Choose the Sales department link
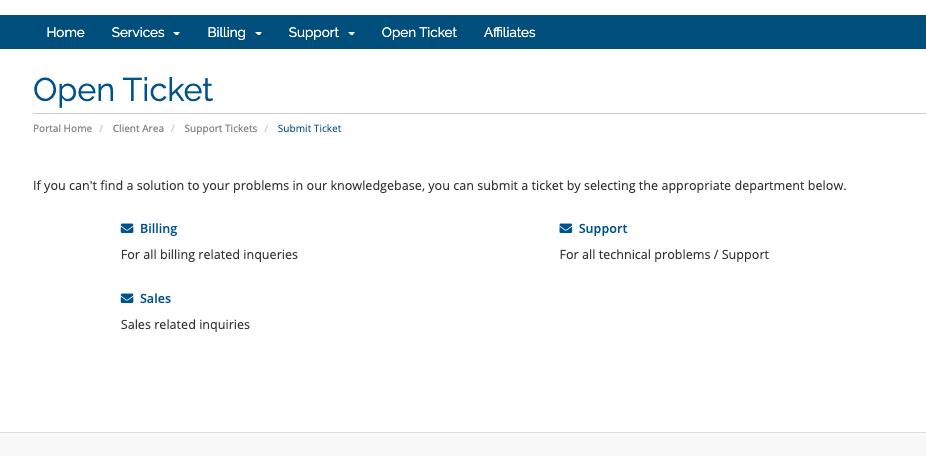Screen dimensions: 926x456 (x=155, y=298)
